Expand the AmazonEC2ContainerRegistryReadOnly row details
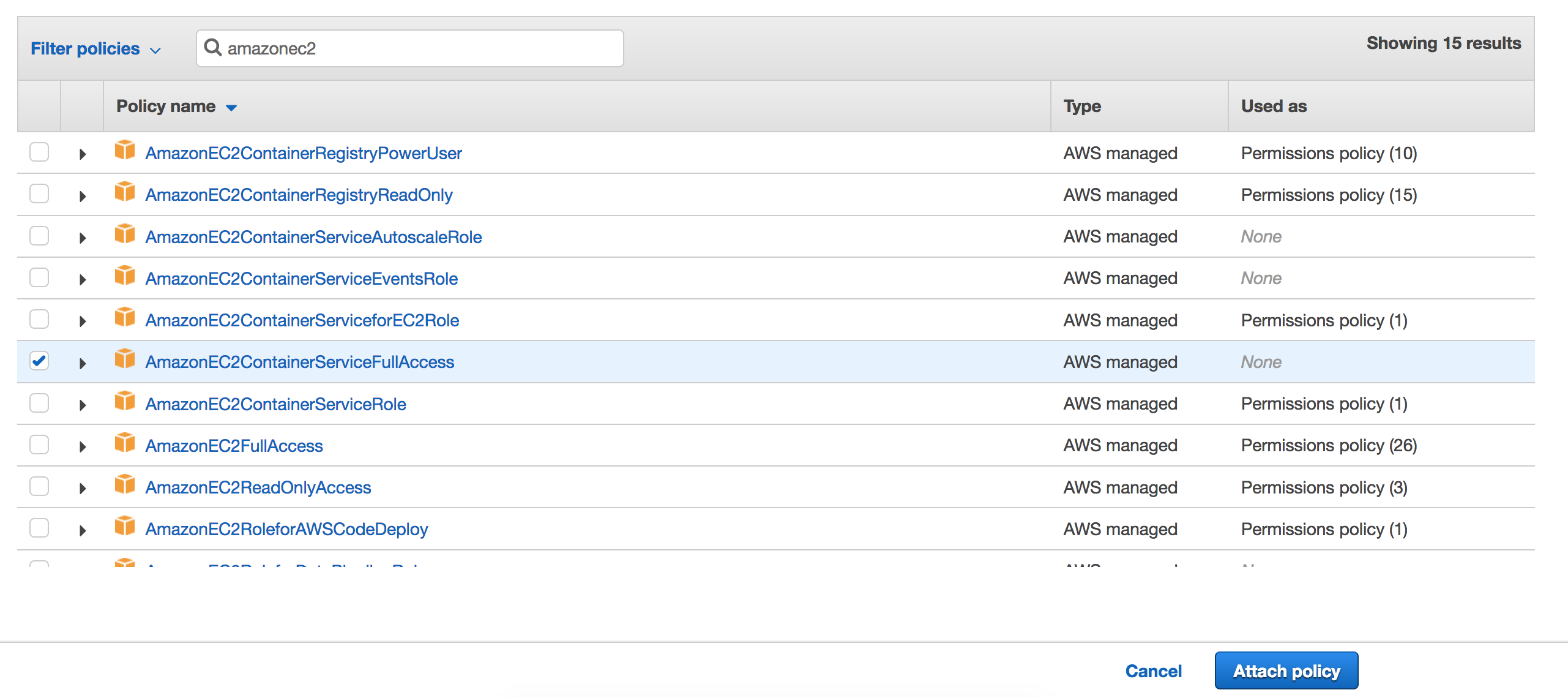 click(x=83, y=197)
